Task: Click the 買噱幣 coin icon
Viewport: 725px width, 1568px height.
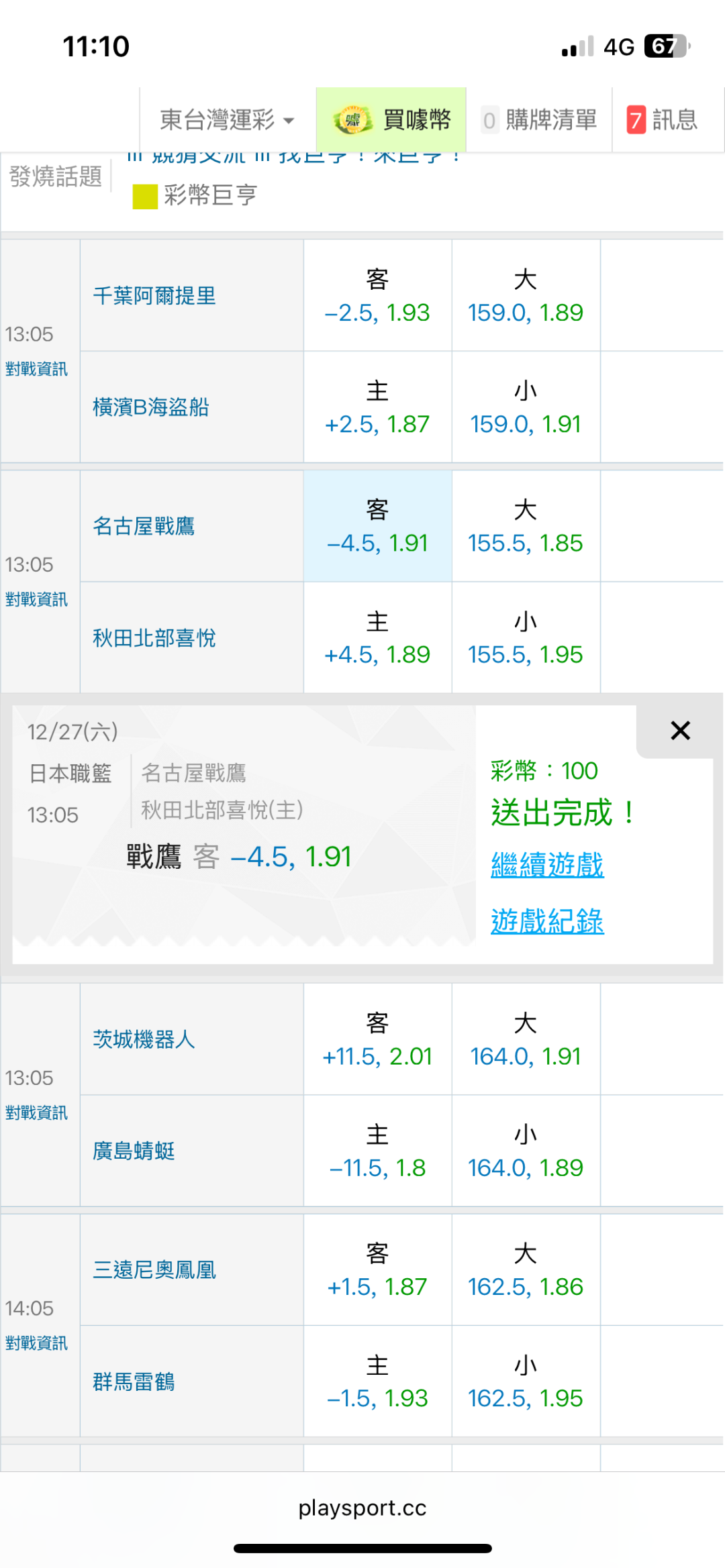Action: click(x=352, y=120)
